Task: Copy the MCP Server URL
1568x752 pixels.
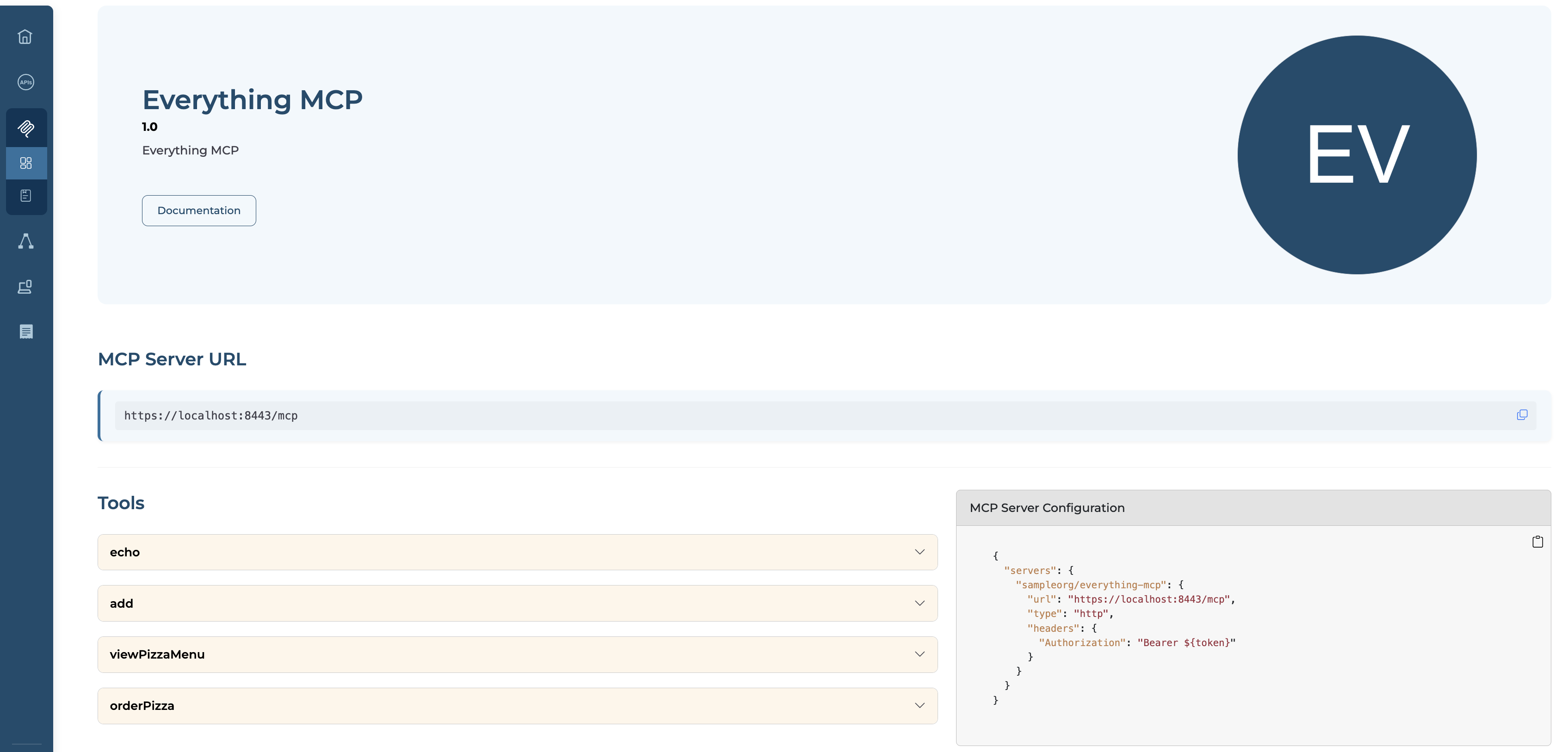Action: (x=1522, y=415)
